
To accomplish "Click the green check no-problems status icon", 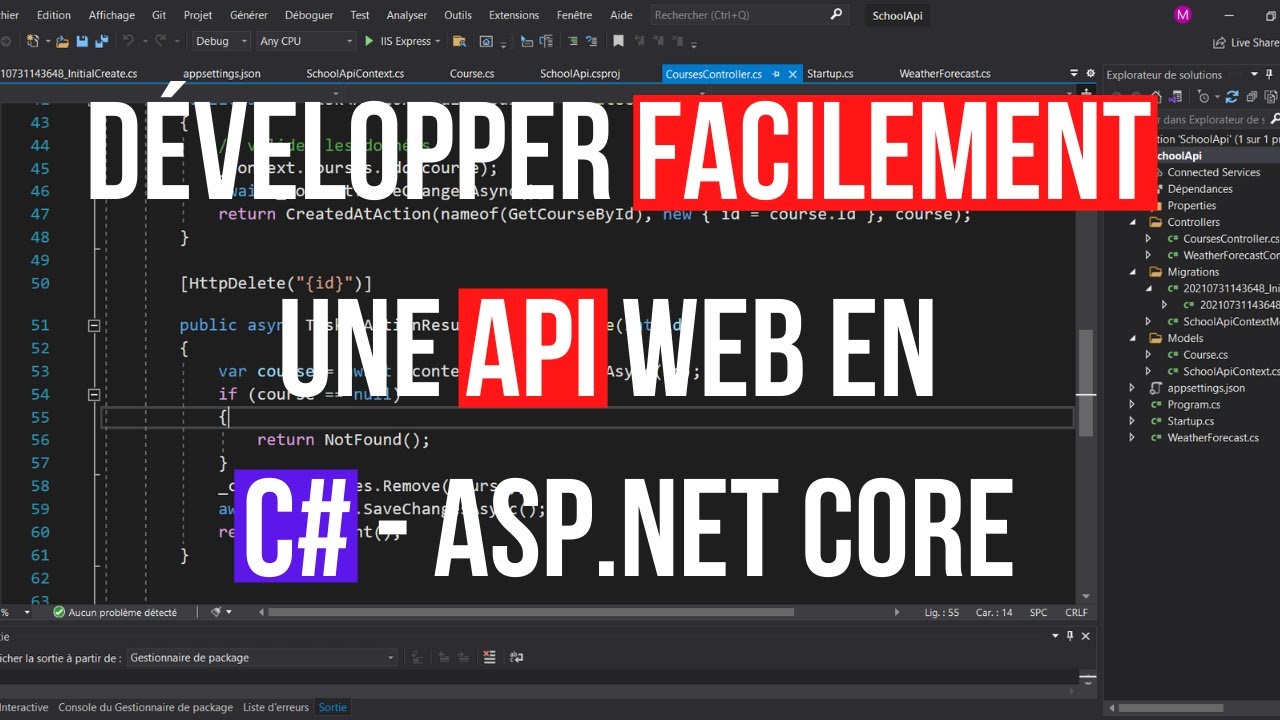I will click(x=59, y=612).
